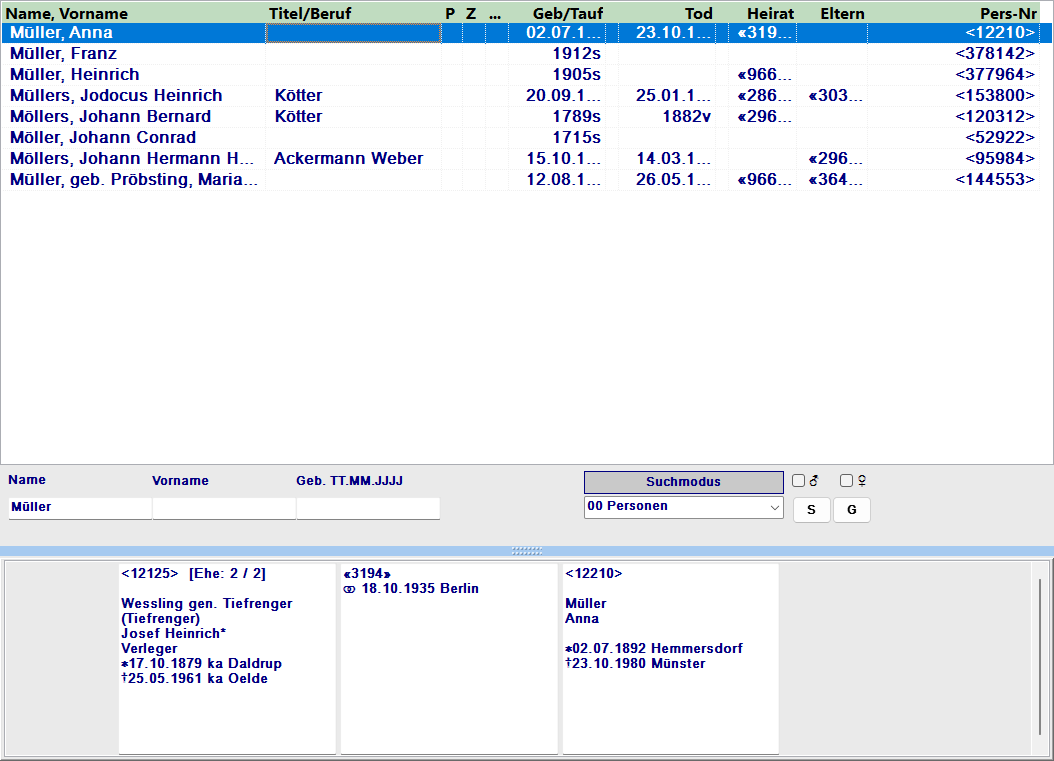Screen dimensions: 1054x761
Task: Select the row for Müller, Franz
Action: coord(63,54)
